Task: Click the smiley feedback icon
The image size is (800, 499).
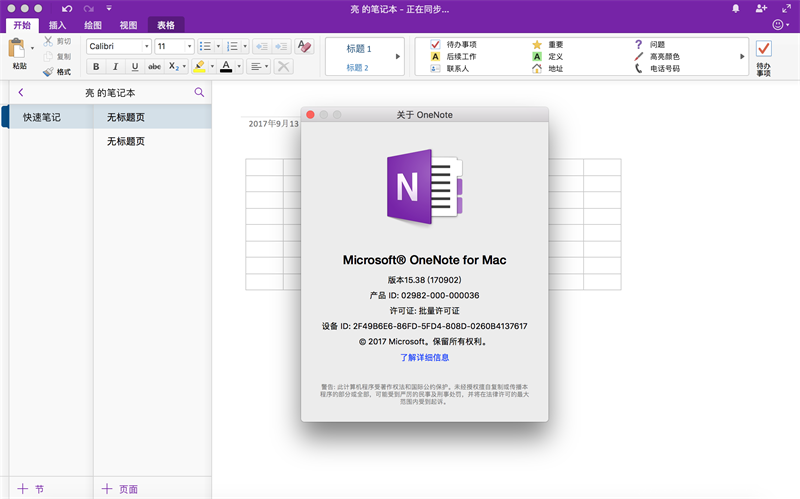Action: click(x=778, y=24)
